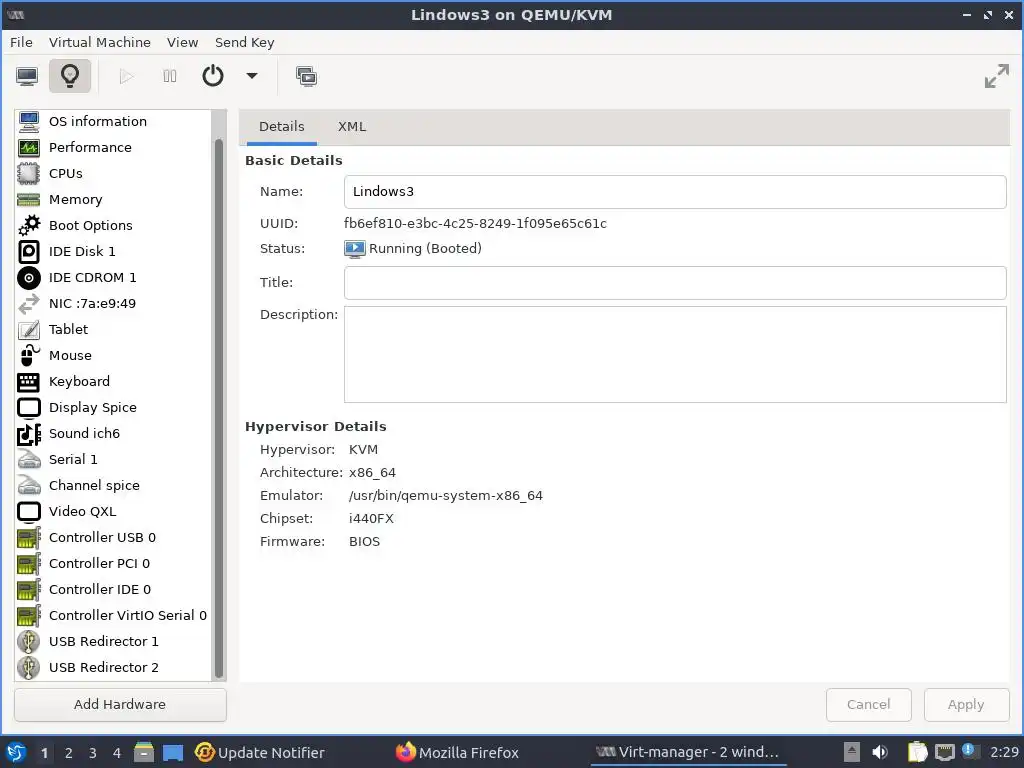1024x768 pixels.
Task: Click the Add Hardware button
Action: pyautogui.click(x=120, y=705)
